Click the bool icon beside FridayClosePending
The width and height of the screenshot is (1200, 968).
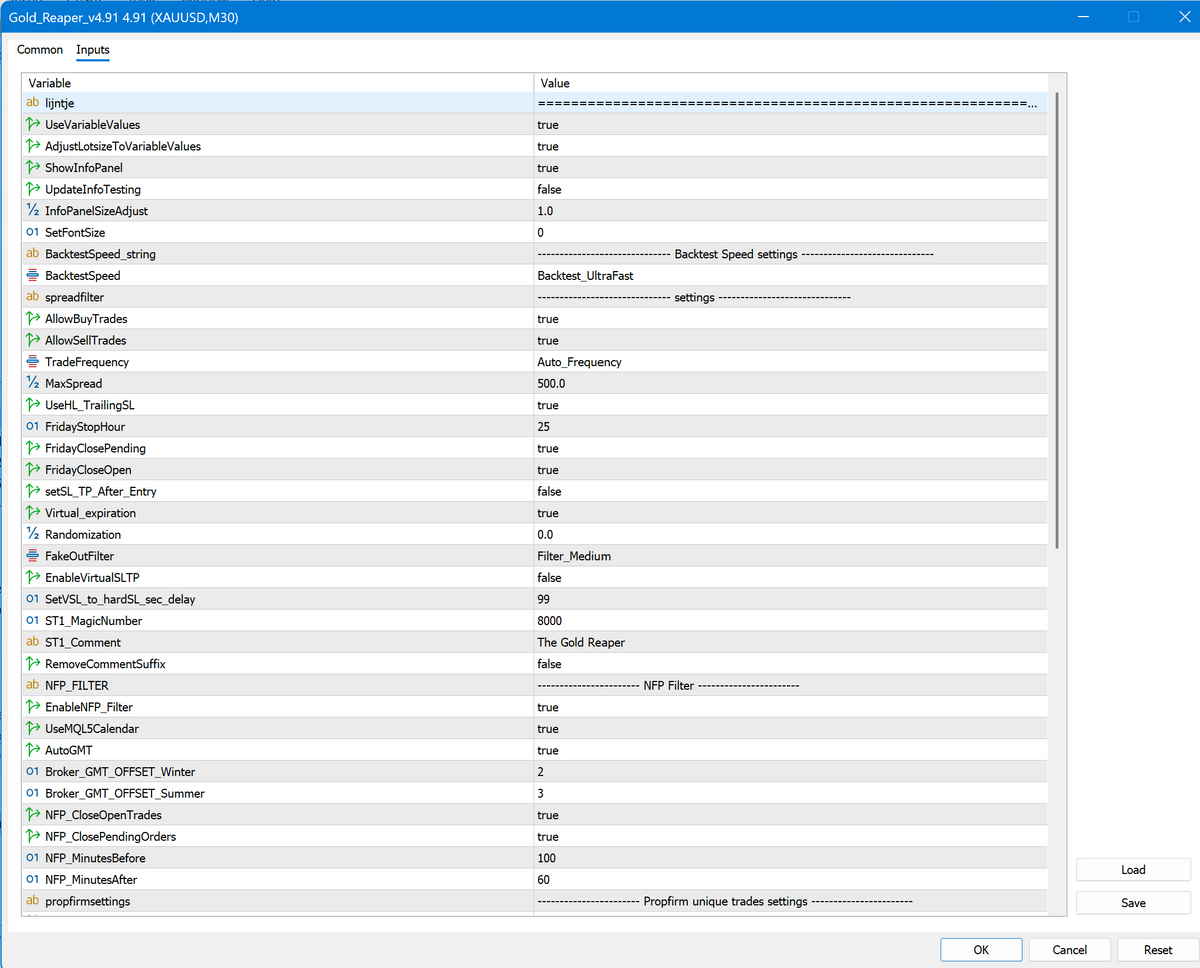[33, 448]
